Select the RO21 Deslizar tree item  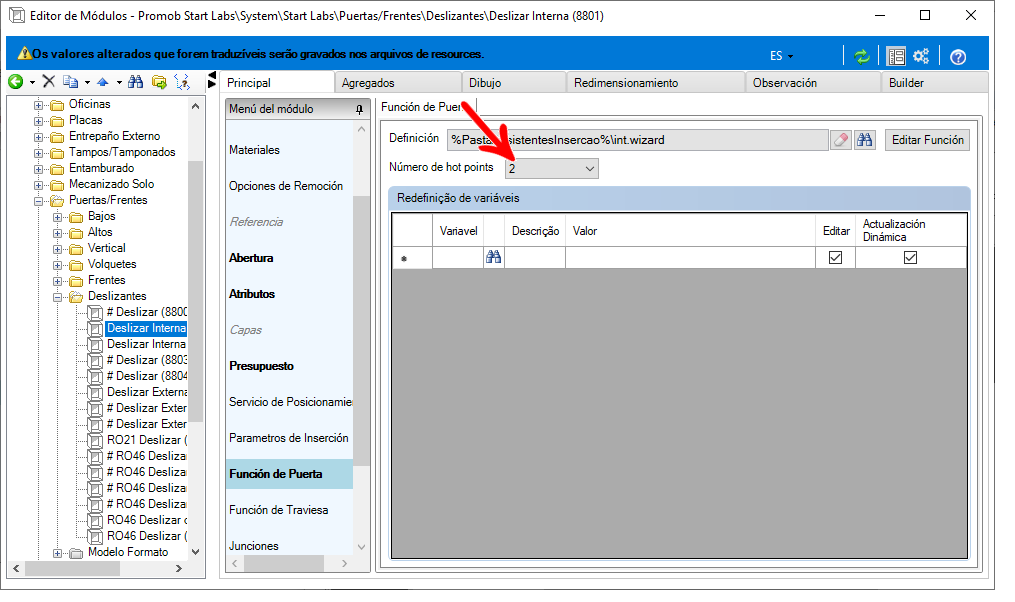coord(147,440)
